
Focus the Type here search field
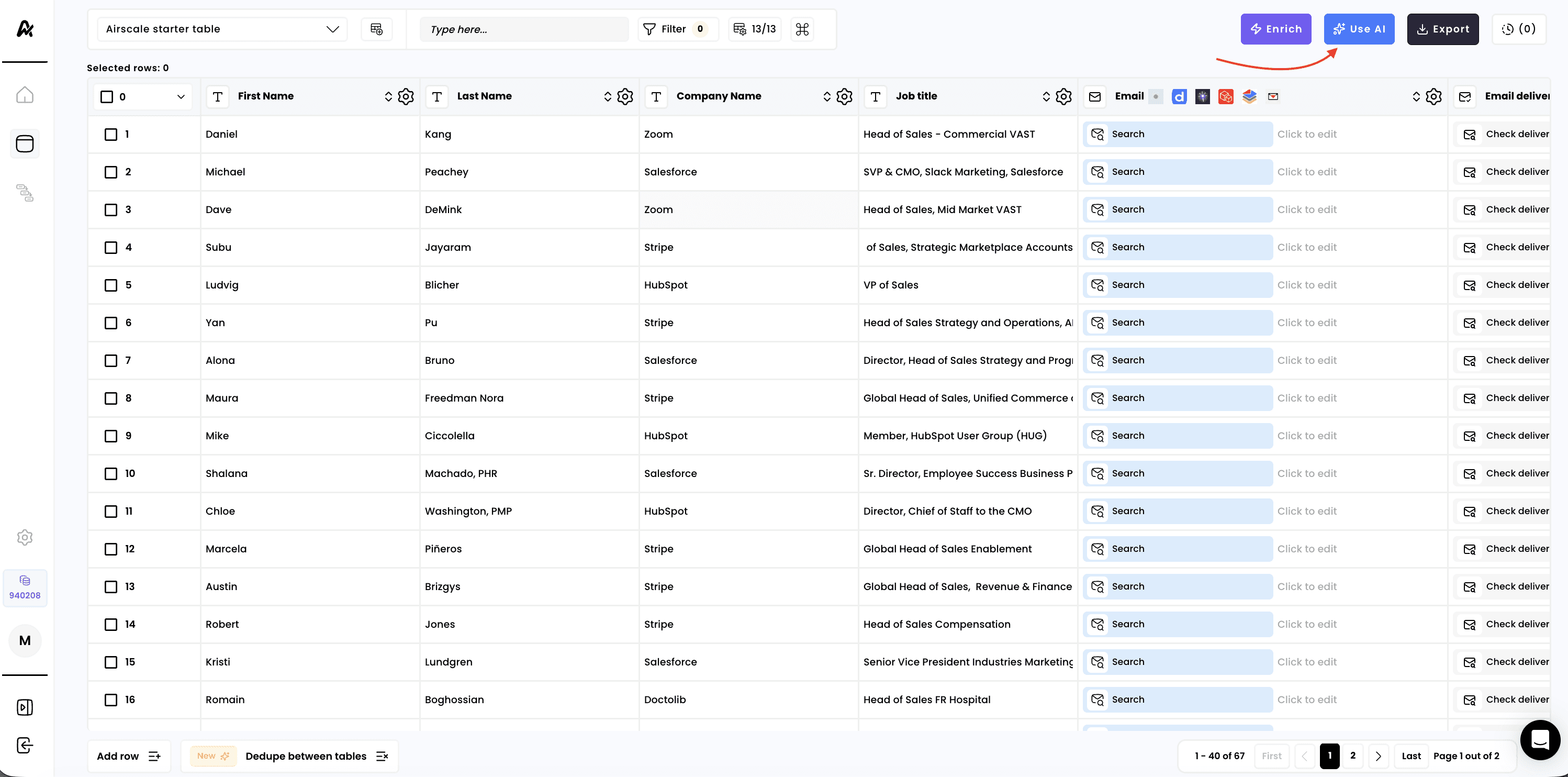coord(523,29)
